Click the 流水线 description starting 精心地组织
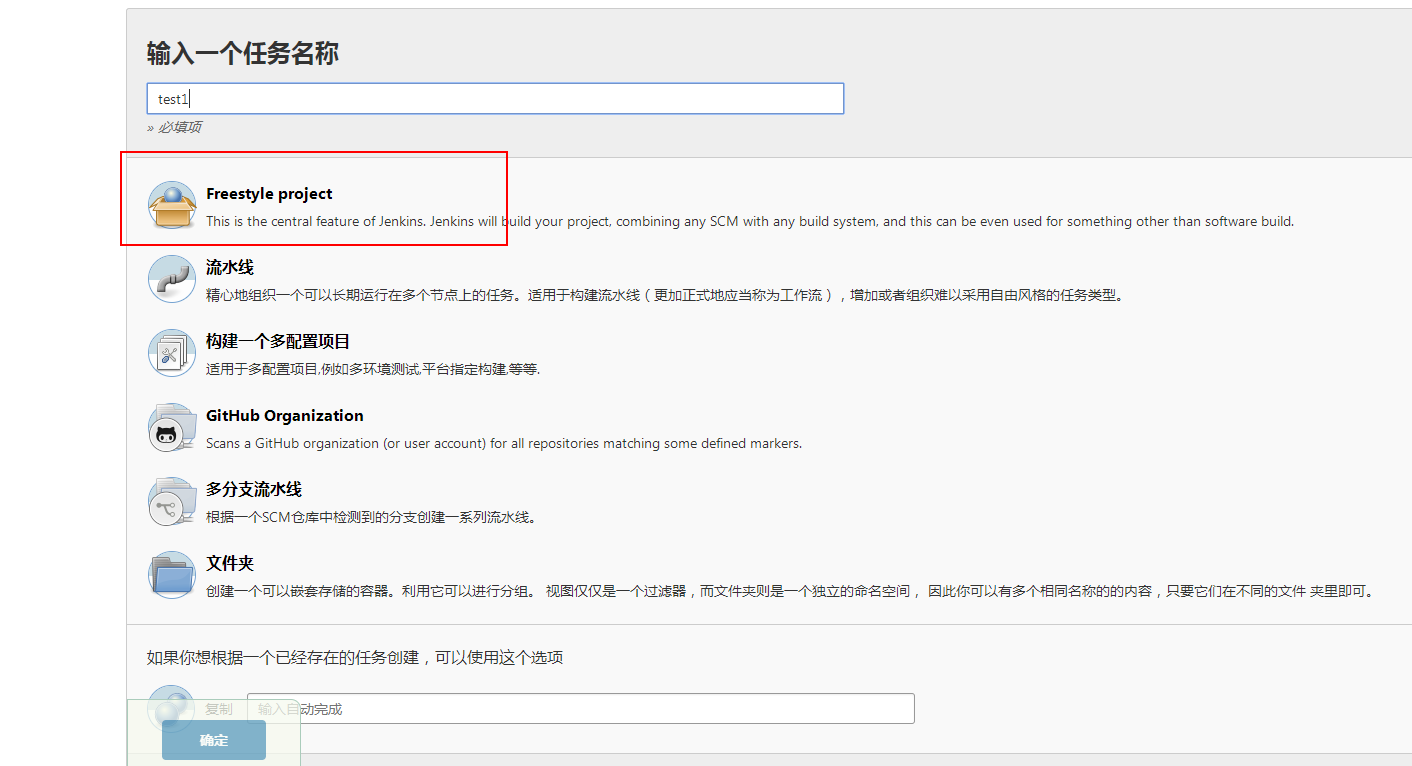Viewport: 1412px width, 766px height. [665, 295]
